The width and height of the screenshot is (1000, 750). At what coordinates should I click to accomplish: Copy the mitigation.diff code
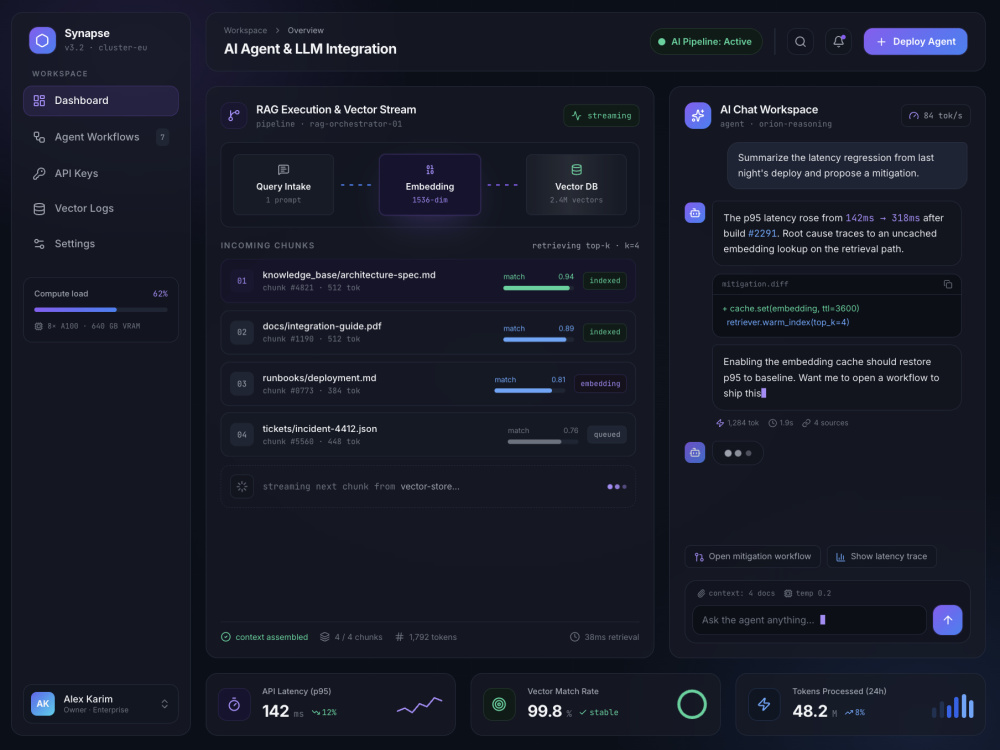click(x=948, y=284)
